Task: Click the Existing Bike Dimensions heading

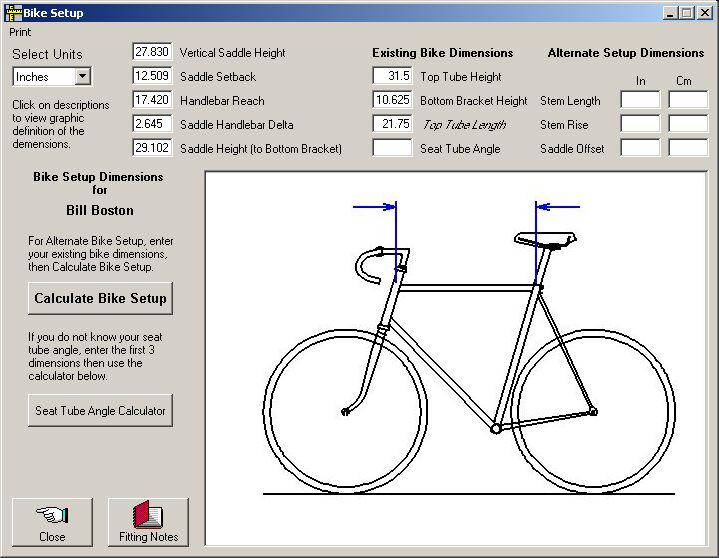Action: click(442, 53)
